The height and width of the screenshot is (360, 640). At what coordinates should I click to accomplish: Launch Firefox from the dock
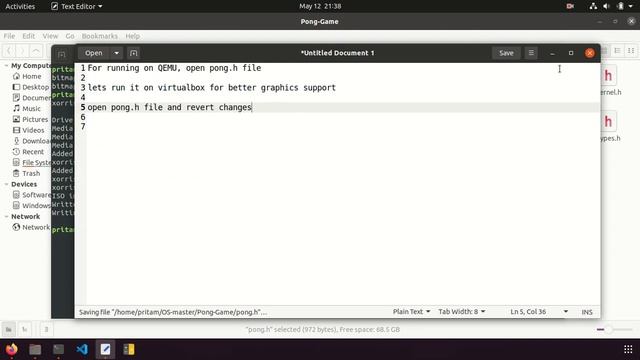point(11,349)
